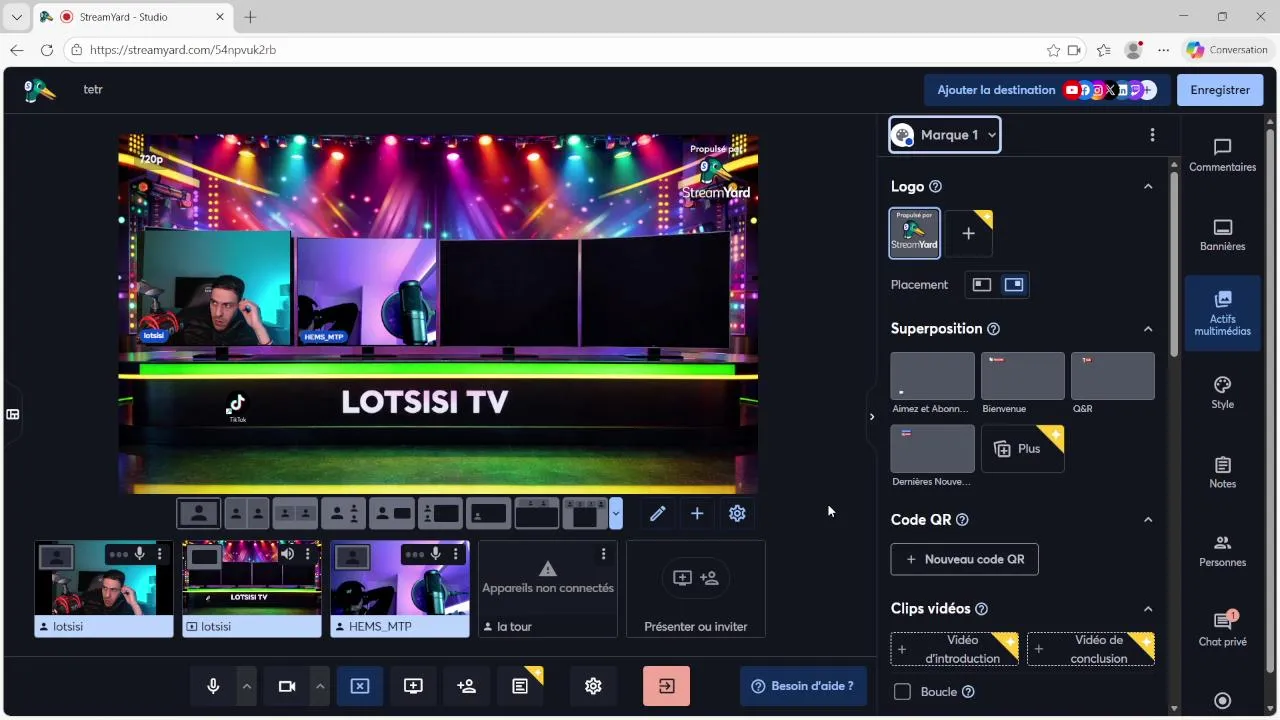Click the help icon next to Logo
The width and height of the screenshot is (1280, 720).
935,187
